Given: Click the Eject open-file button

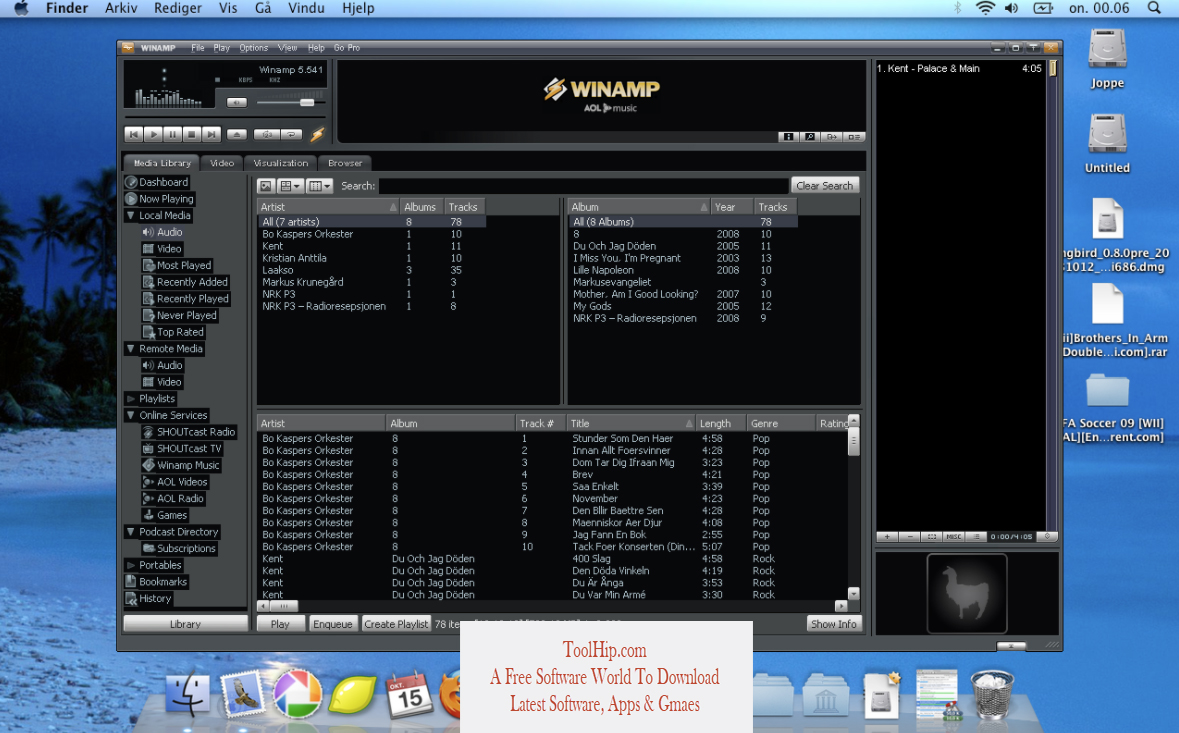Looking at the screenshot, I should pos(237,135).
